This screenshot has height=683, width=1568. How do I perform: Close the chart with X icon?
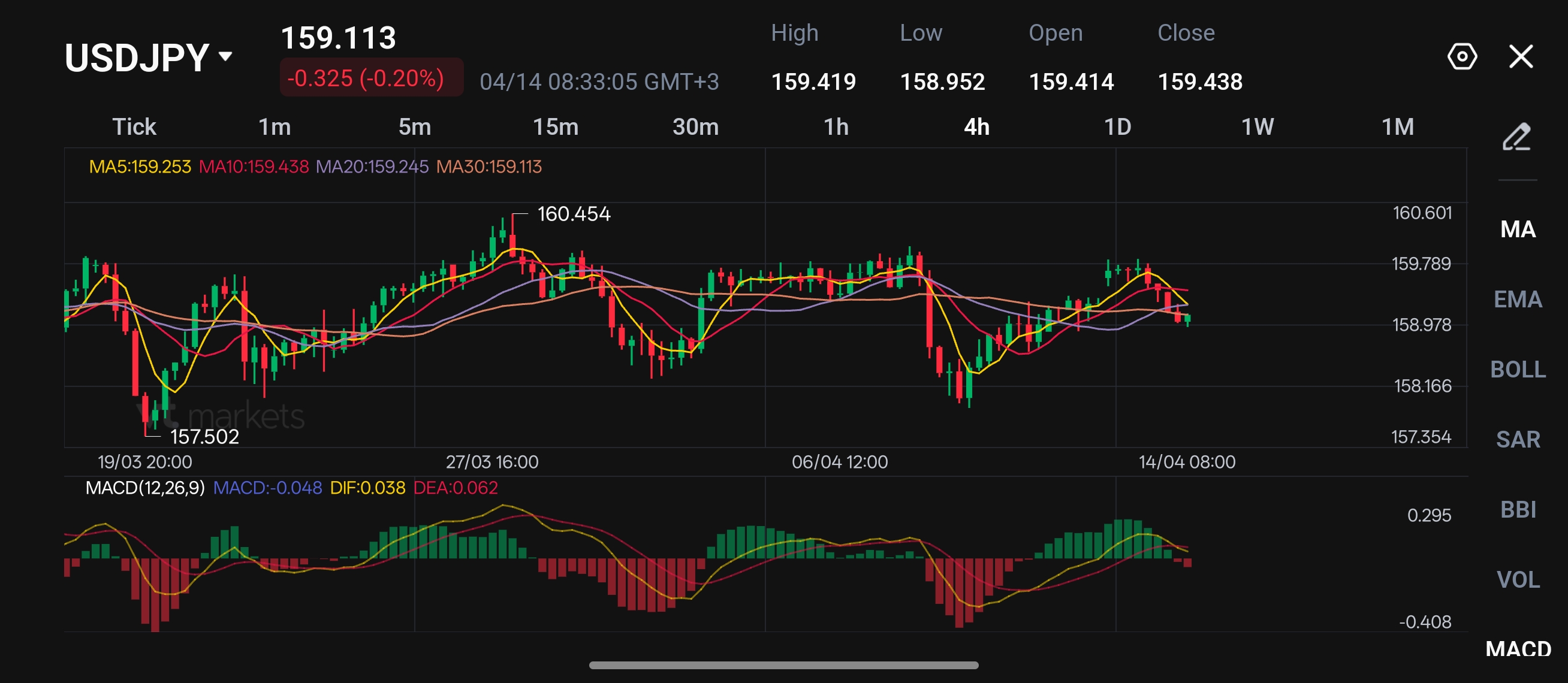(x=1521, y=57)
